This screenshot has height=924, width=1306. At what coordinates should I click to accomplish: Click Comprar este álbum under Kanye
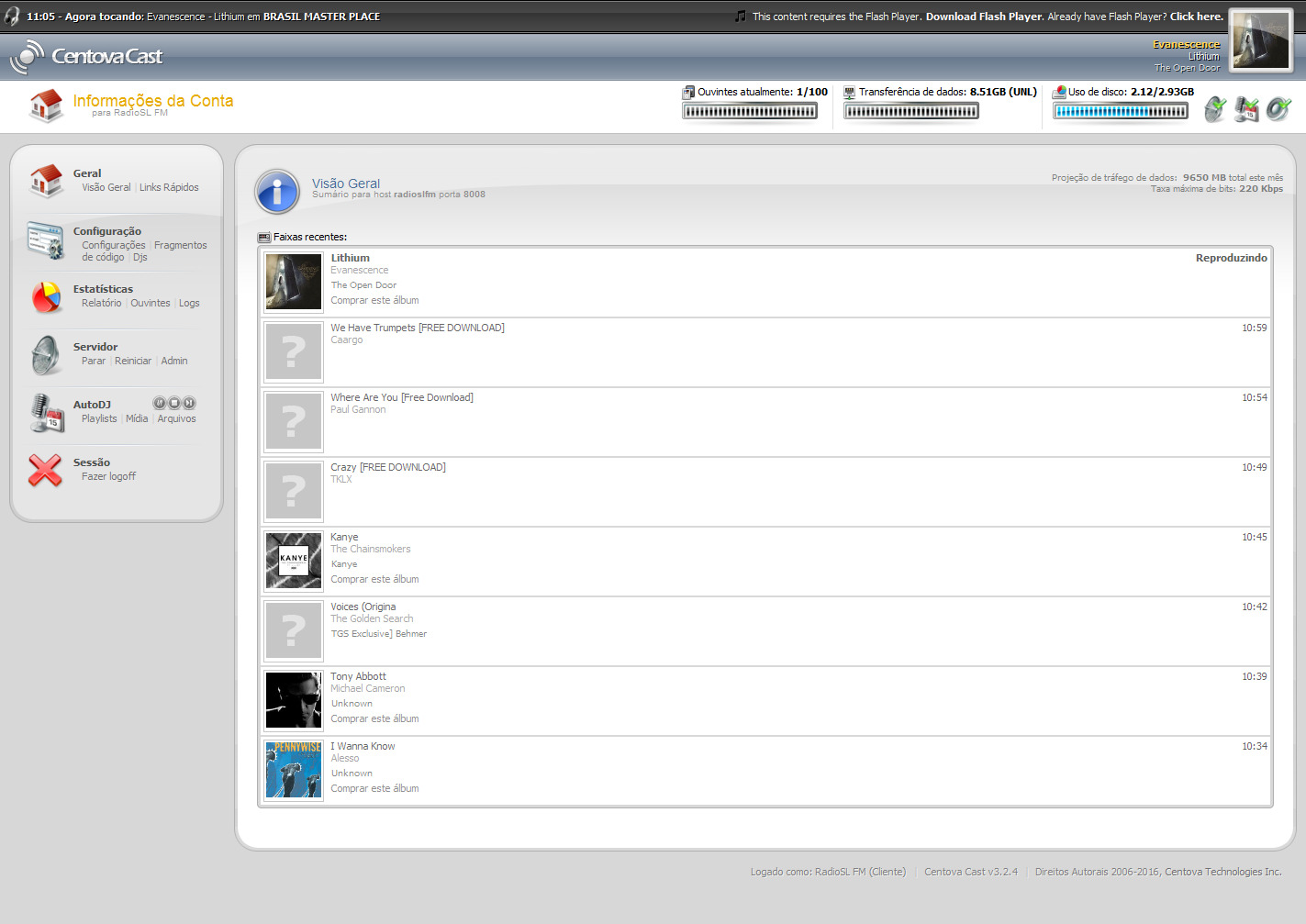(374, 579)
